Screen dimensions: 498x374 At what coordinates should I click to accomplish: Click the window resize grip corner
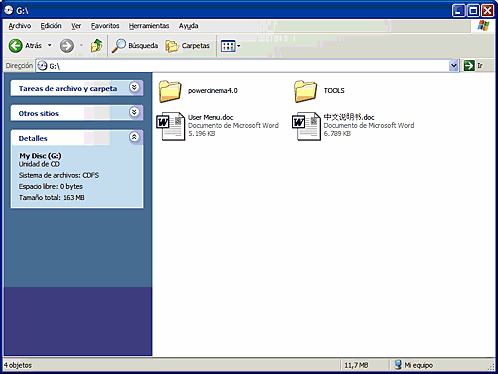pos(491,367)
